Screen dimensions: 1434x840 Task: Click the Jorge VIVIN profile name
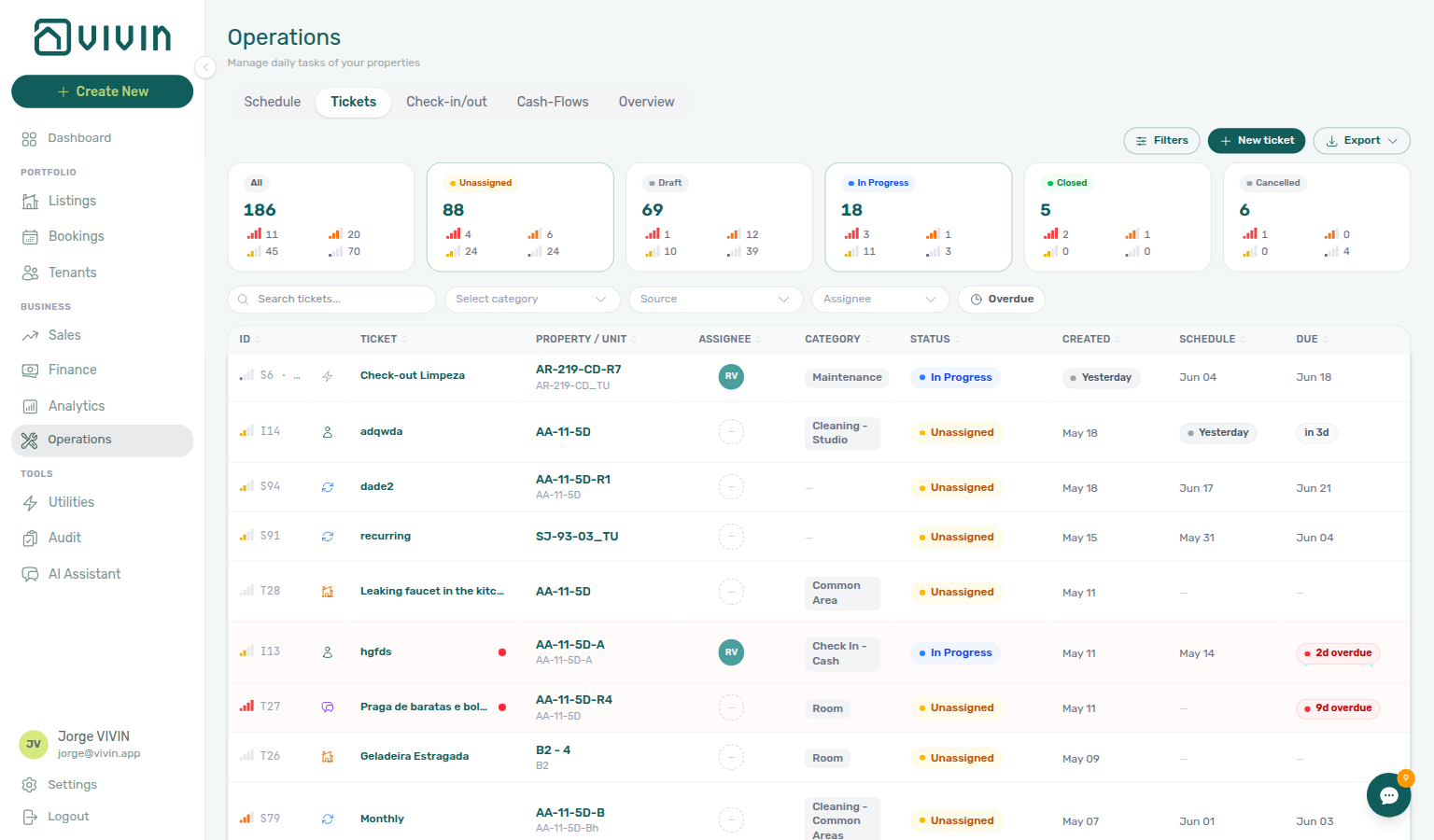click(x=93, y=737)
